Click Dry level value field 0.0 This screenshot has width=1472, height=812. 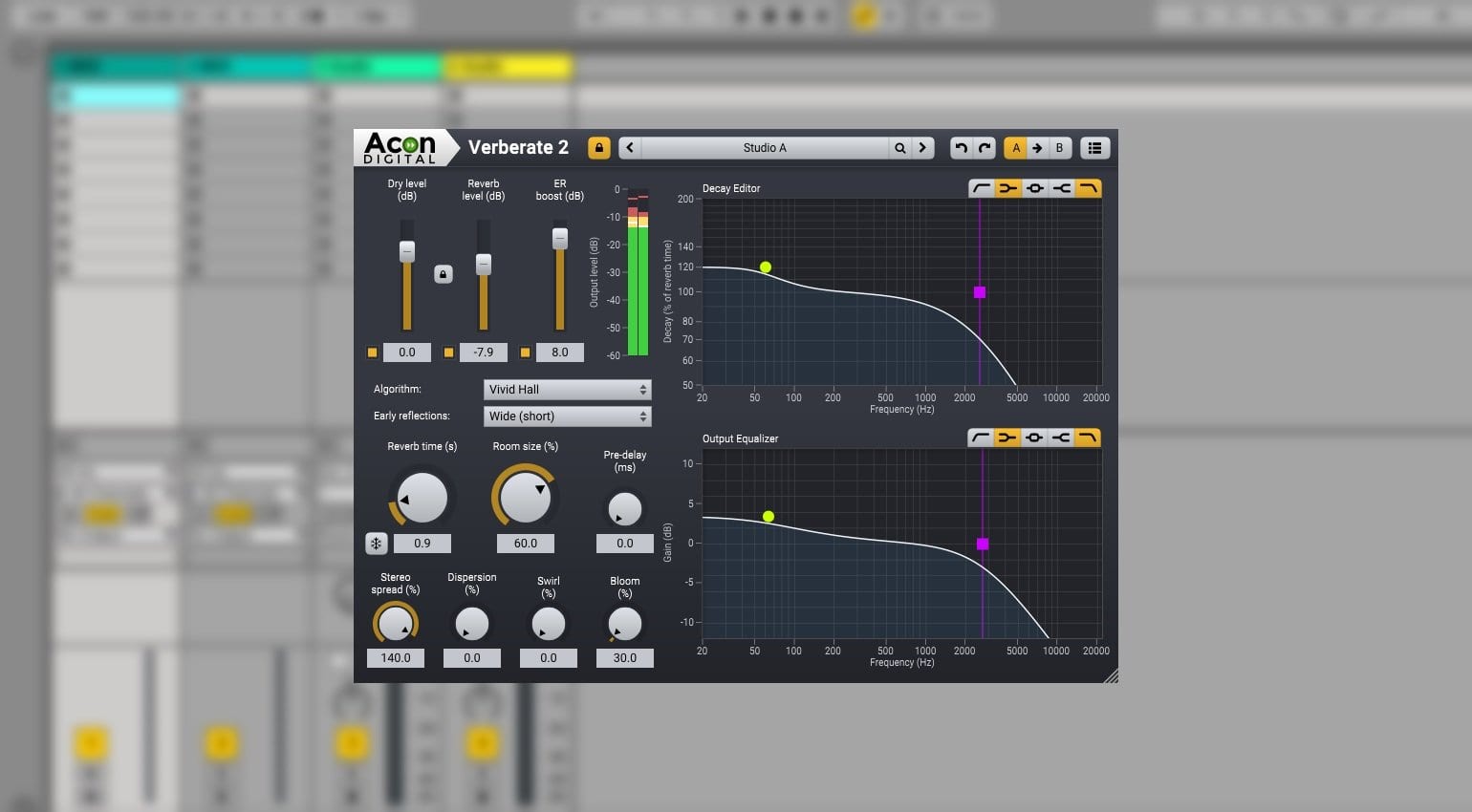pos(407,353)
